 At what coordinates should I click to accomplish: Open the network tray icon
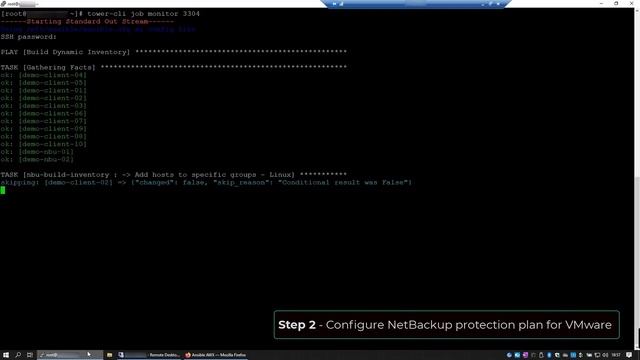pos(597,355)
